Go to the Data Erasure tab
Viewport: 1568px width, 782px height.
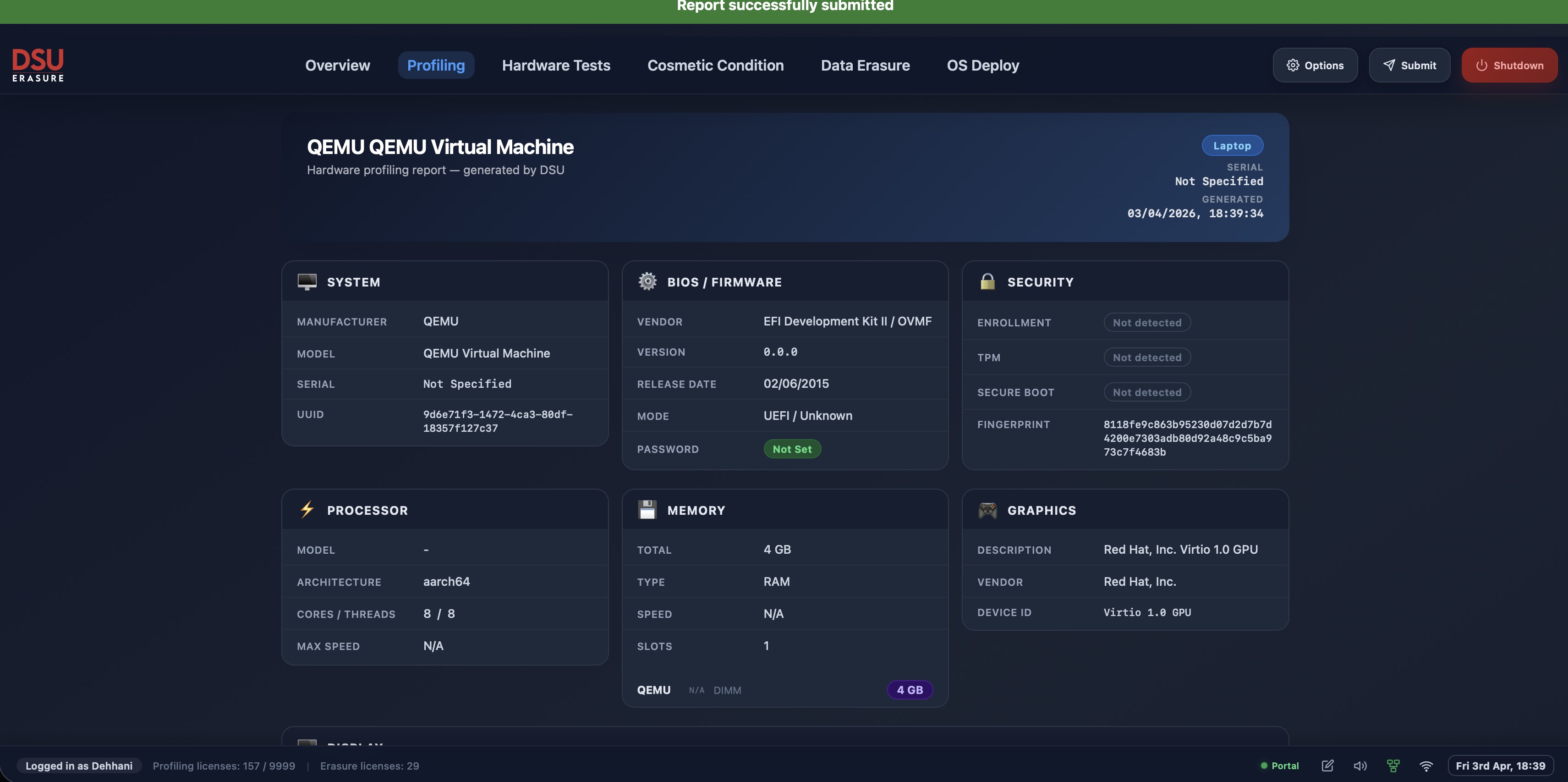click(865, 65)
